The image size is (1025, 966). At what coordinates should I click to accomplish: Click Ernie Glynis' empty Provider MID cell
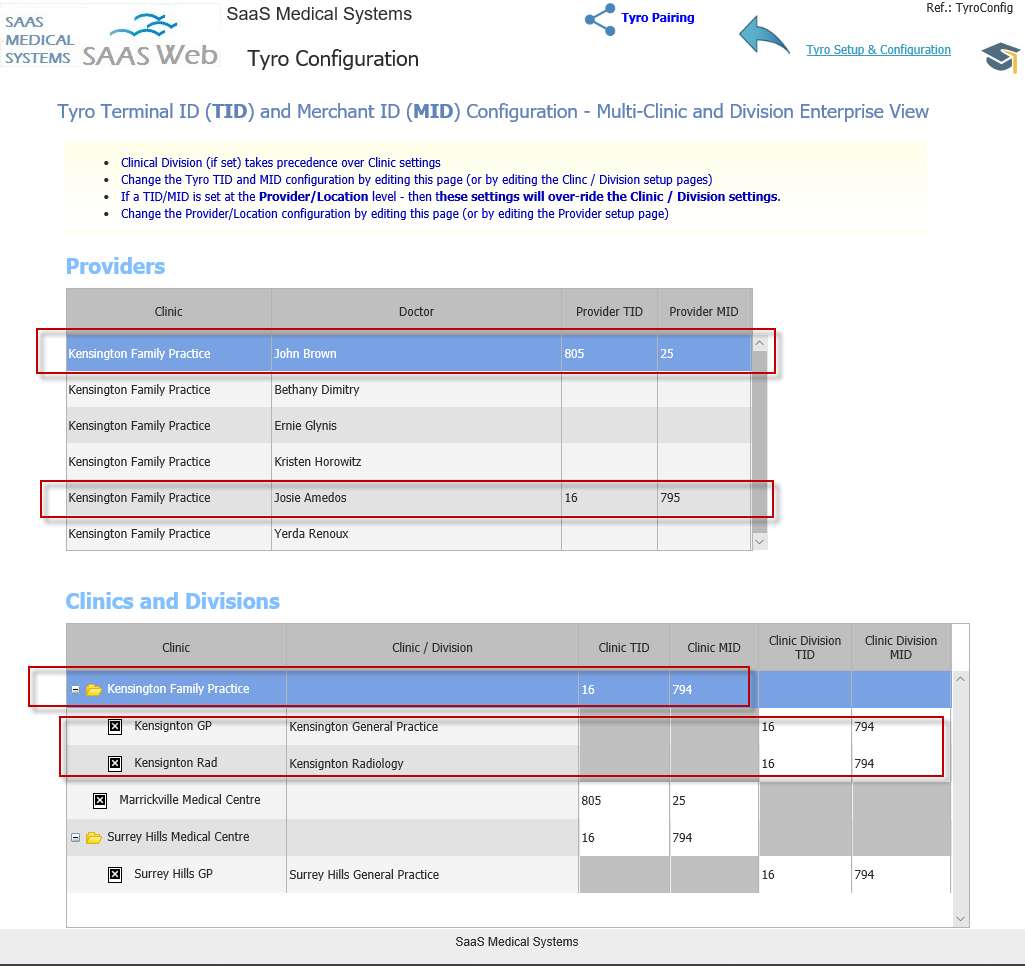click(704, 425)
